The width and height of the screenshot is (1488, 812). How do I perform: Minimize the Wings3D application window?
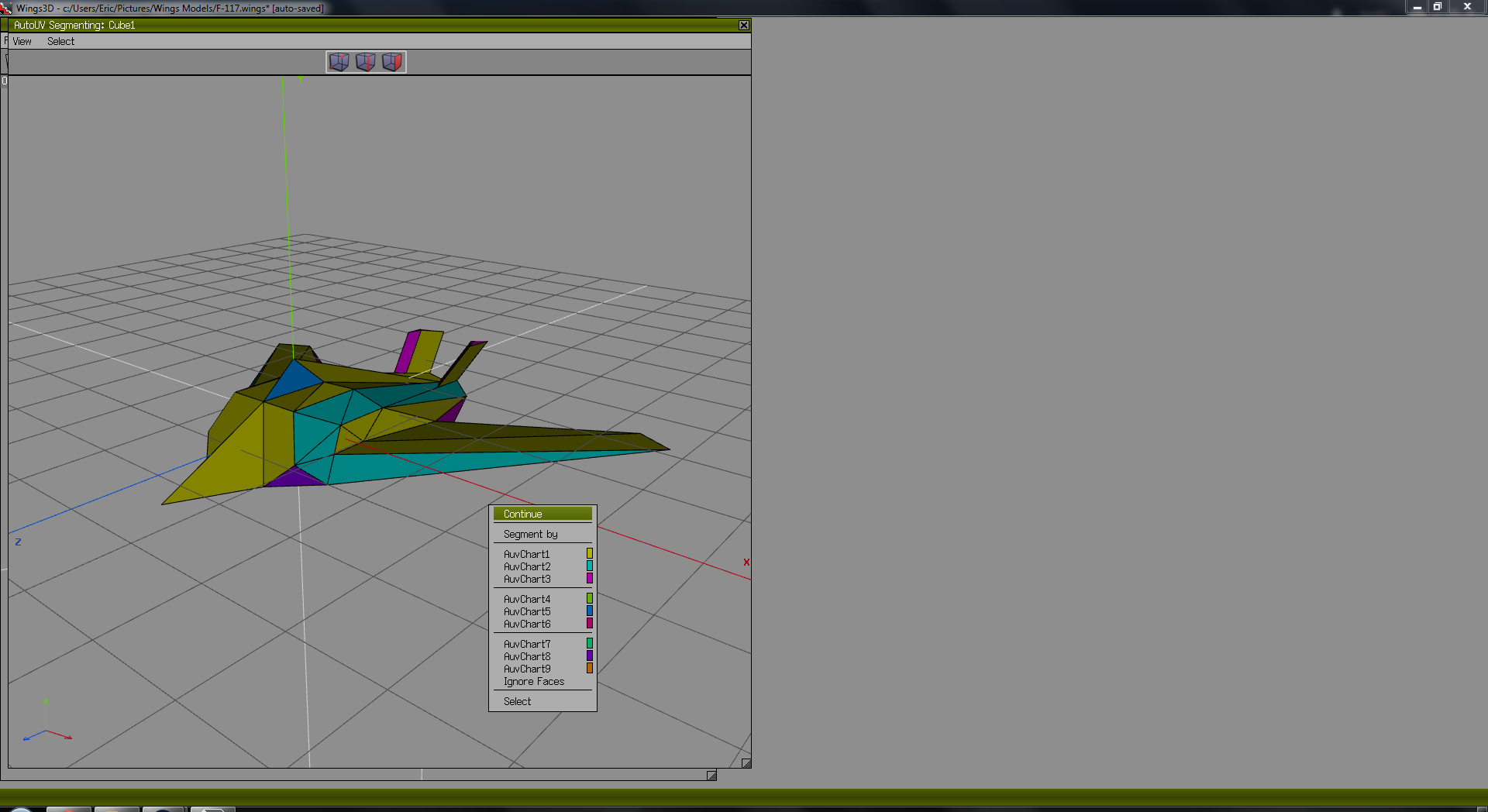[x=1417, y=6]
